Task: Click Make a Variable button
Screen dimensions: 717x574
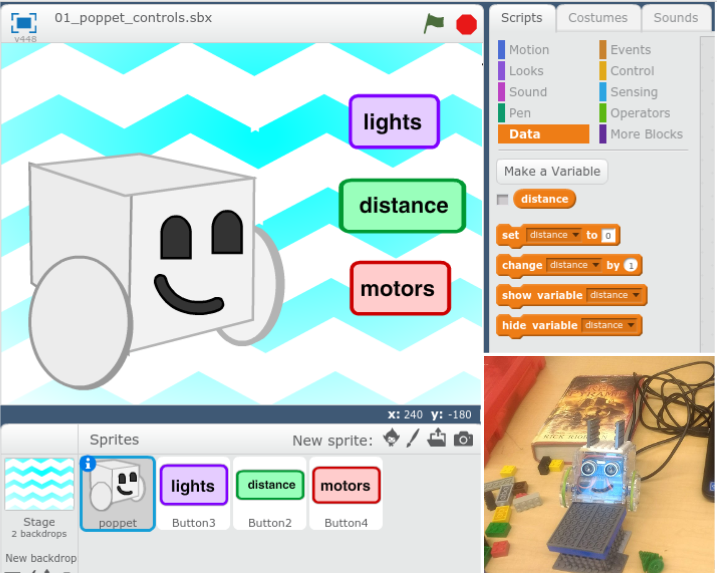Action: (552, 172)
